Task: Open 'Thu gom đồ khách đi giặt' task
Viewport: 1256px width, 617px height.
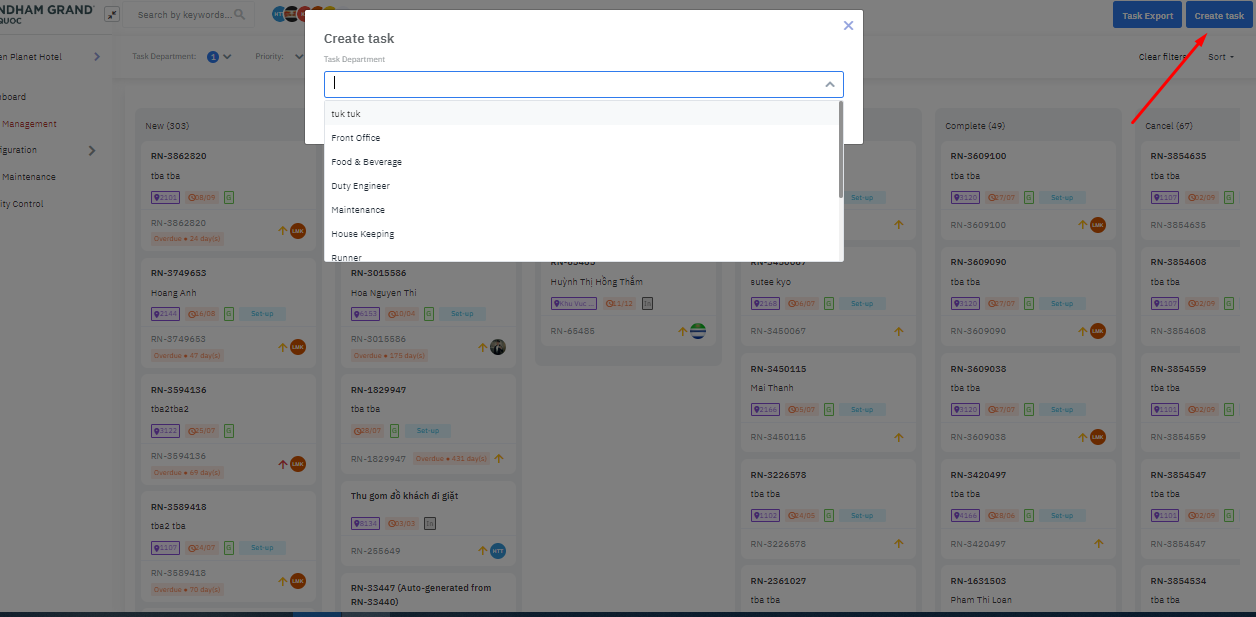Action: (405, 496)
